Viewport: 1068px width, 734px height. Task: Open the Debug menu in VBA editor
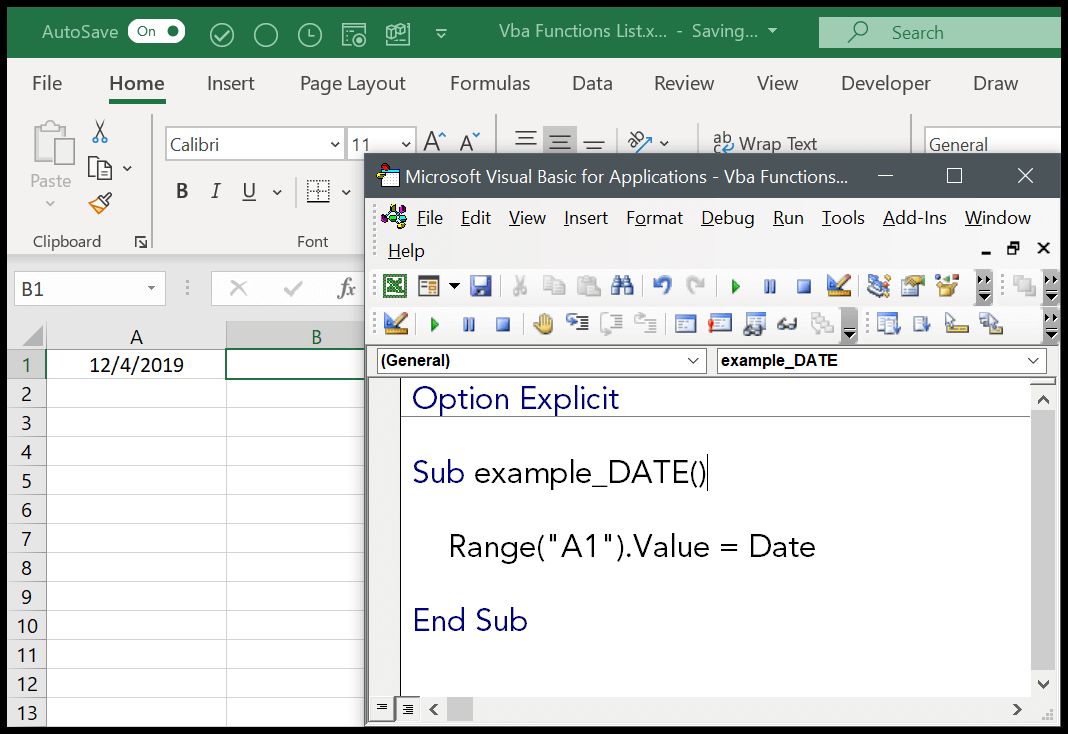click(x=727, y=217)
